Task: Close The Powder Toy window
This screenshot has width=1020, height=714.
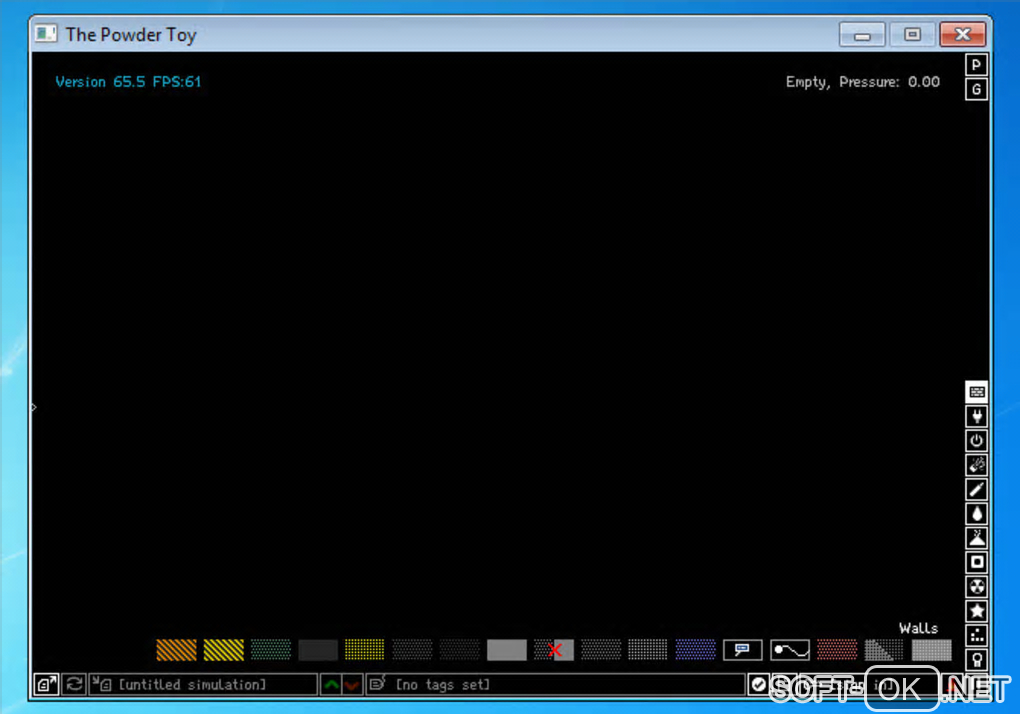Action: pyautogui.click(x=962, y=34)
